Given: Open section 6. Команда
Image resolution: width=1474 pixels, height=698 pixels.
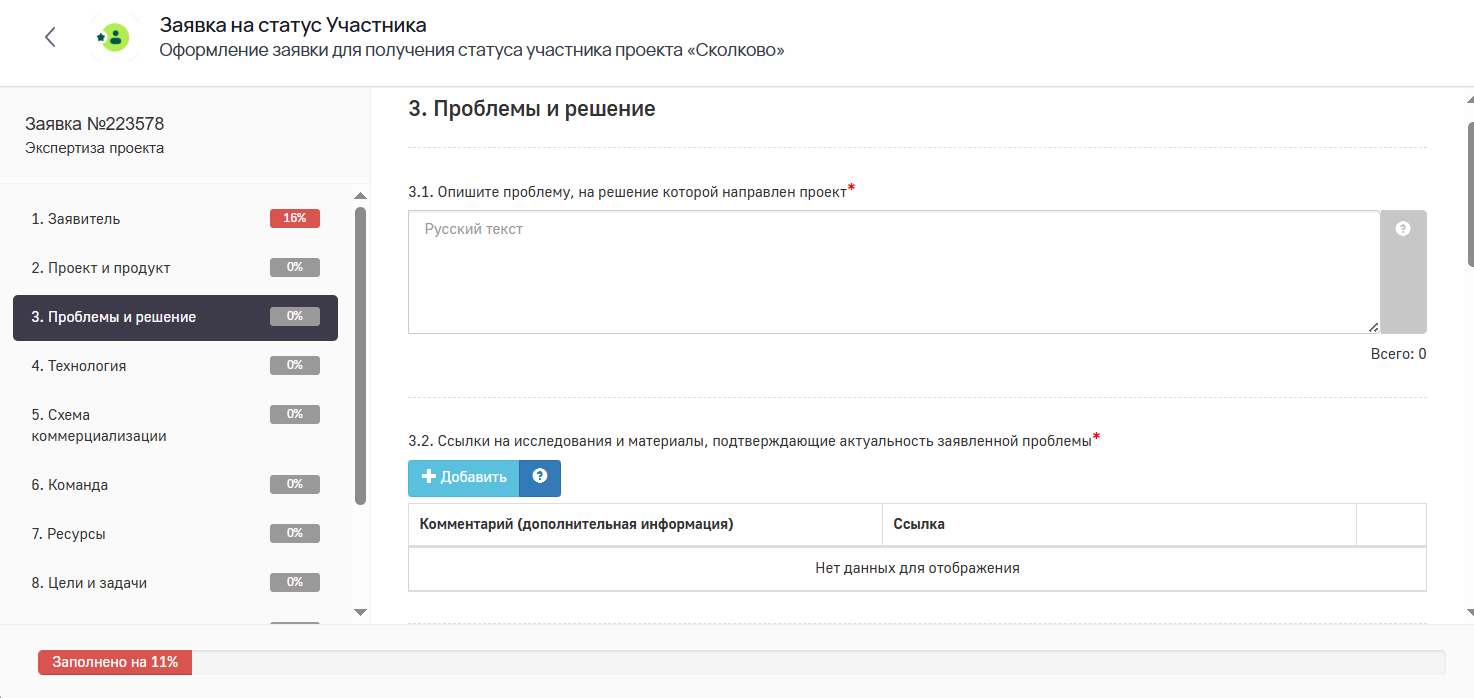Looking at the screenshot, I should point(175,485).
